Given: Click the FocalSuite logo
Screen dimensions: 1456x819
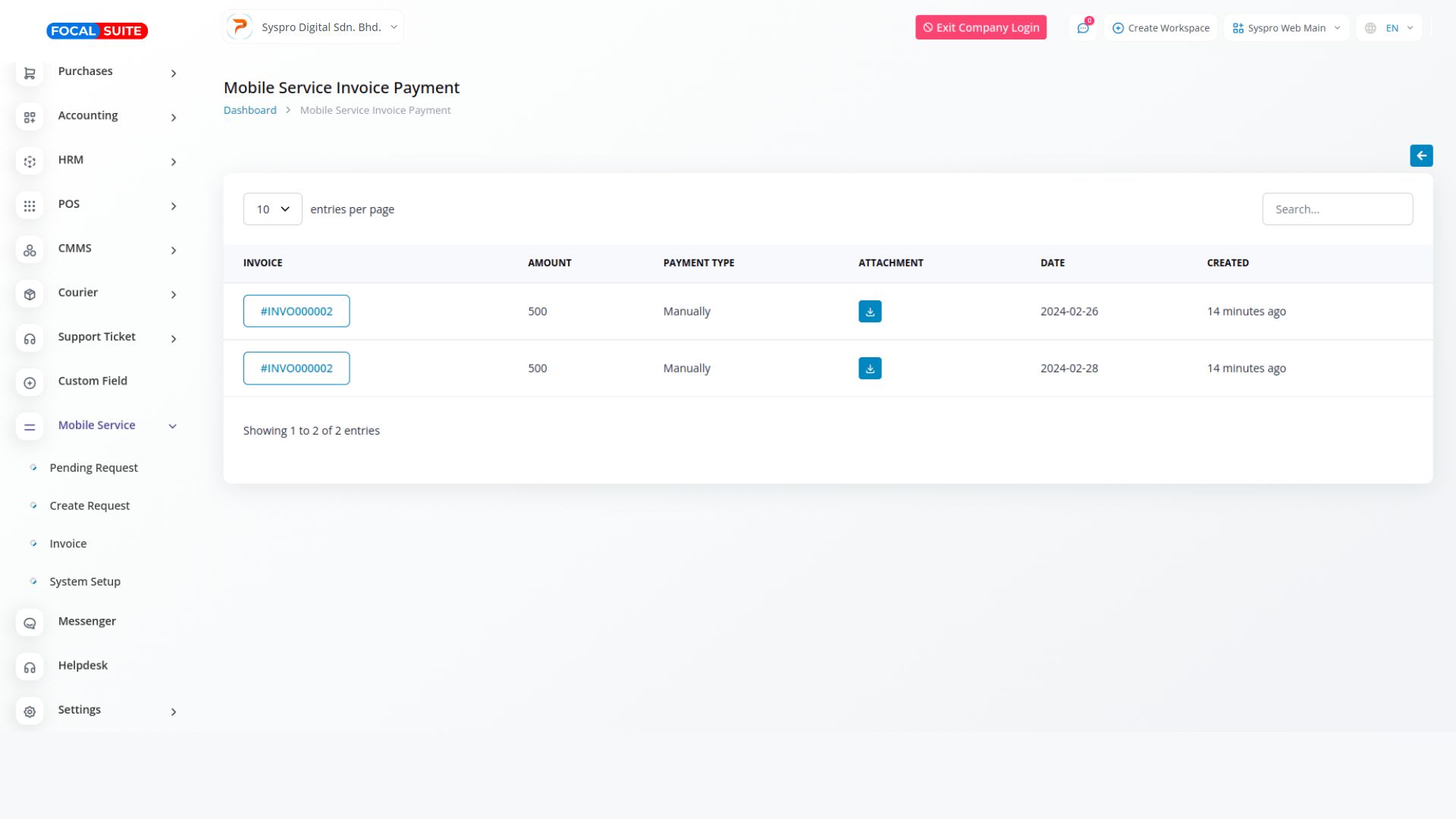Looking at the screenshot, I should pyautogui.click(x=97, y=31).
